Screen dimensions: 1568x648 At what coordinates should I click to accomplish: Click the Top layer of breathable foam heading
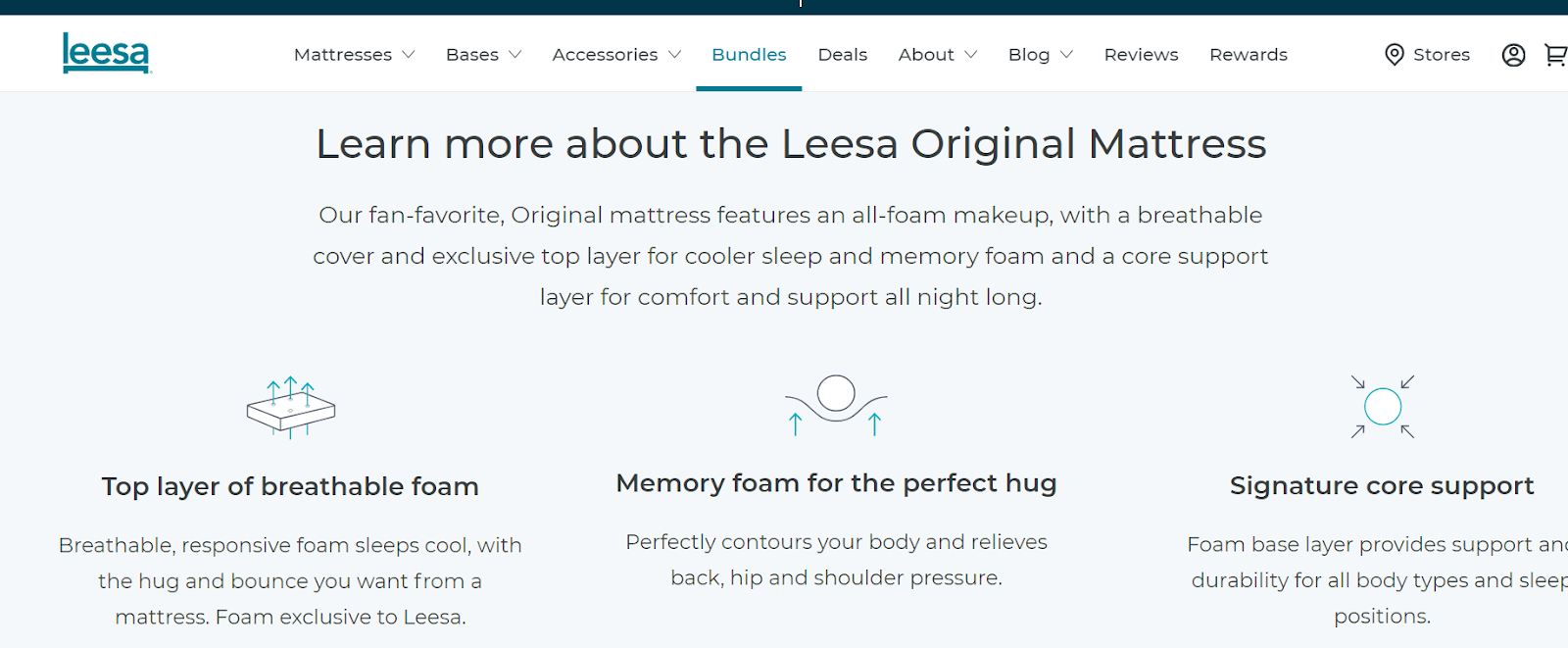tap(290, 486)
